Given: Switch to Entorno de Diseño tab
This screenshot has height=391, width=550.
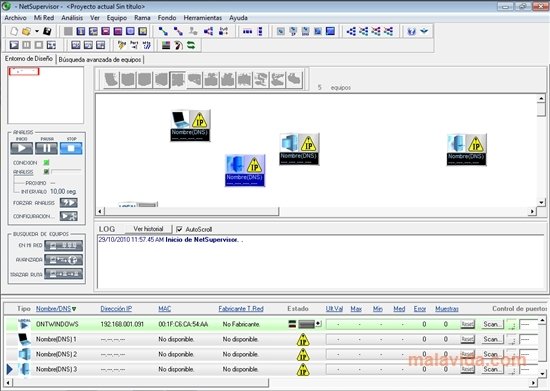Looking at the screenshot, I should point(29,59).
